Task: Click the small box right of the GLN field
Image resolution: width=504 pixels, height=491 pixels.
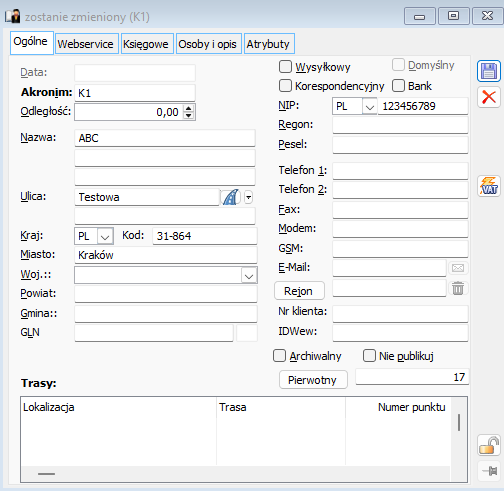Action: pos(247,333)
